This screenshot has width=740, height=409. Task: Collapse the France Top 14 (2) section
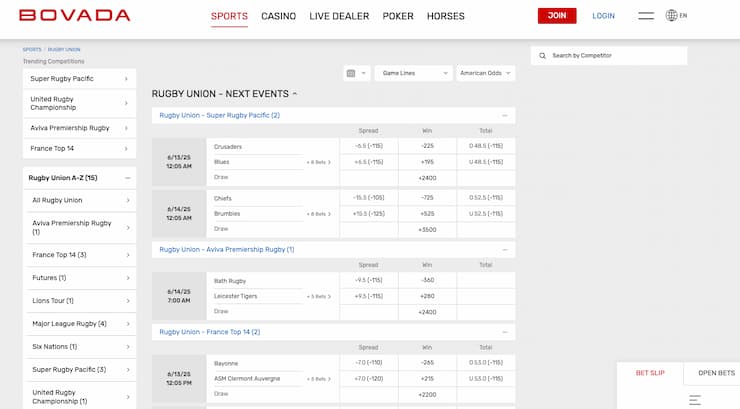click(x=505, y=332)
